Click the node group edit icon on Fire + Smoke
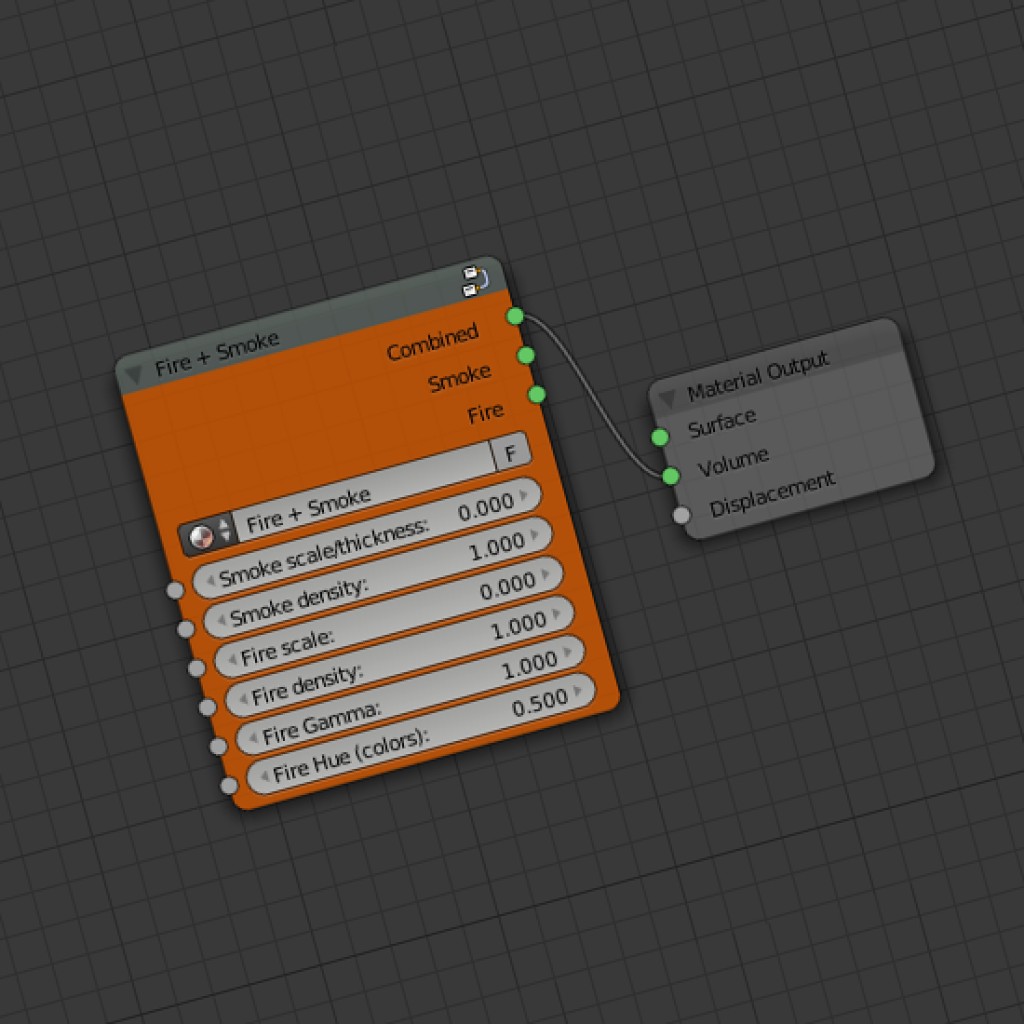This screenshot has height=1024, width=1024. [470, 273]
